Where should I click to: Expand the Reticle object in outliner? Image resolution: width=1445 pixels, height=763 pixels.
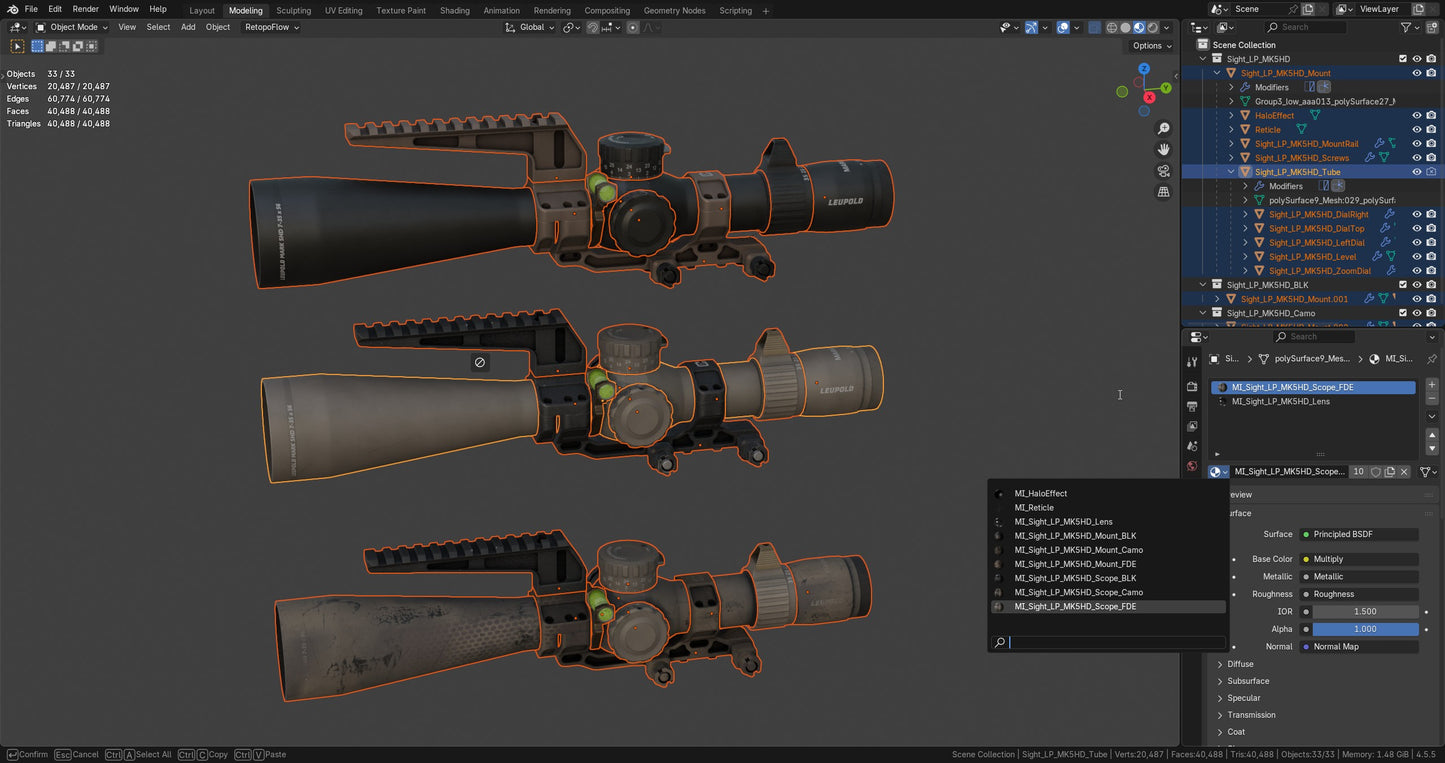pos(1231,130)
